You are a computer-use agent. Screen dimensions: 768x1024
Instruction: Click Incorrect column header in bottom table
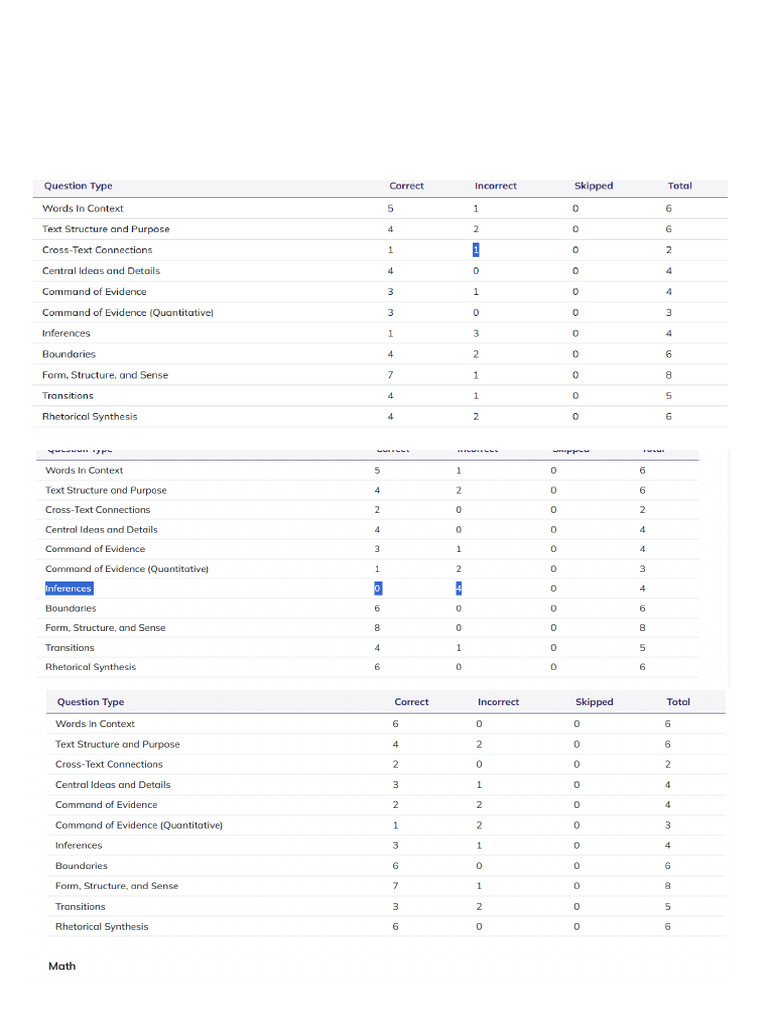coord(498,702)
